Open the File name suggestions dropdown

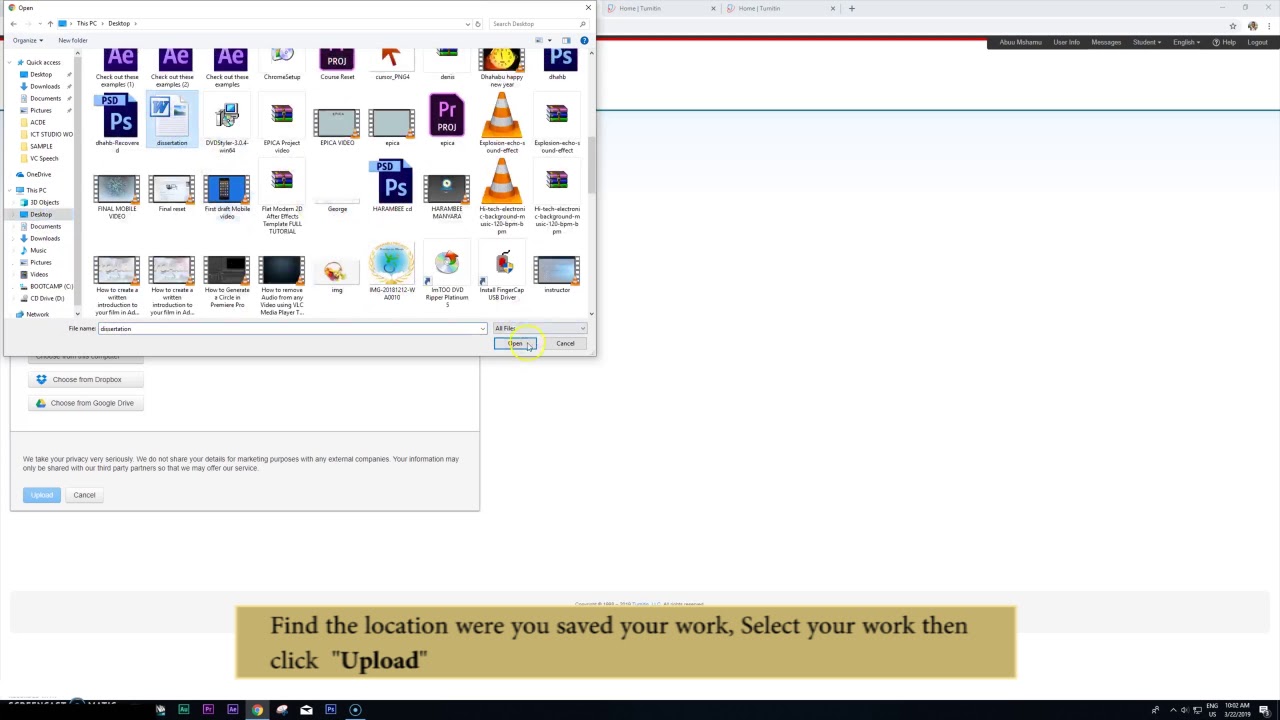pos(483,328)
